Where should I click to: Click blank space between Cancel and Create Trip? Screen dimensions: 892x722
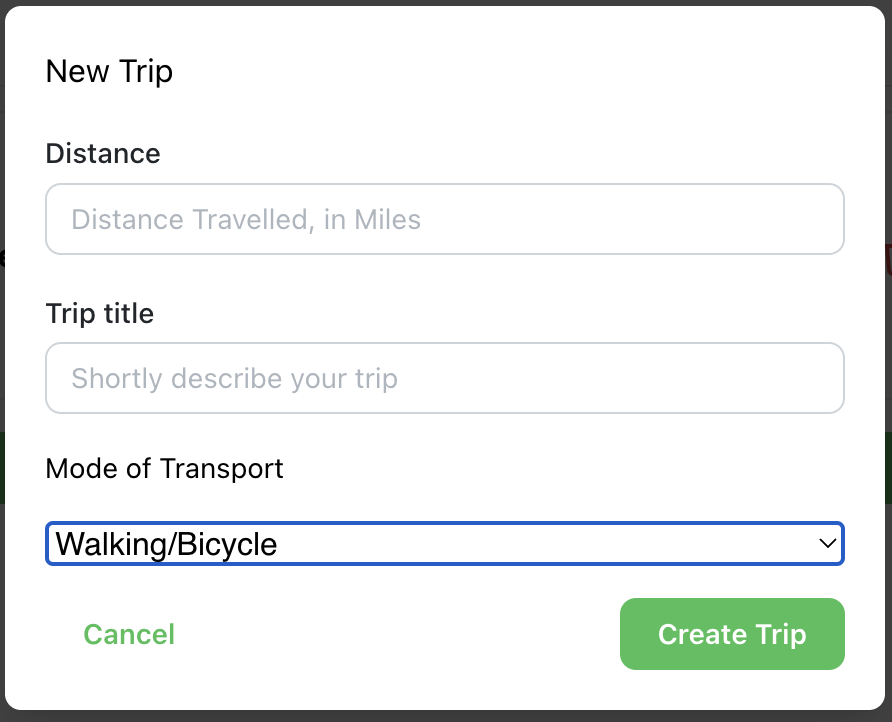[x=400, y=634]
